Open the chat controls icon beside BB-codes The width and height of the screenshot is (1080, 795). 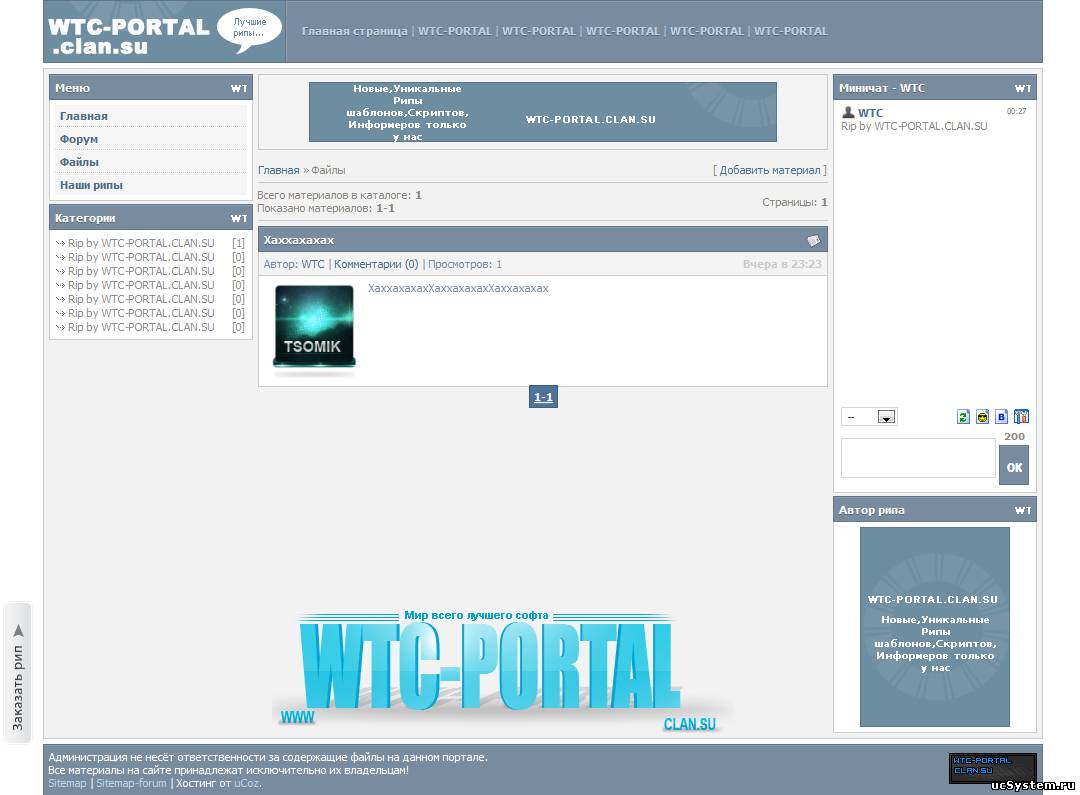(x=1021, y=417)
